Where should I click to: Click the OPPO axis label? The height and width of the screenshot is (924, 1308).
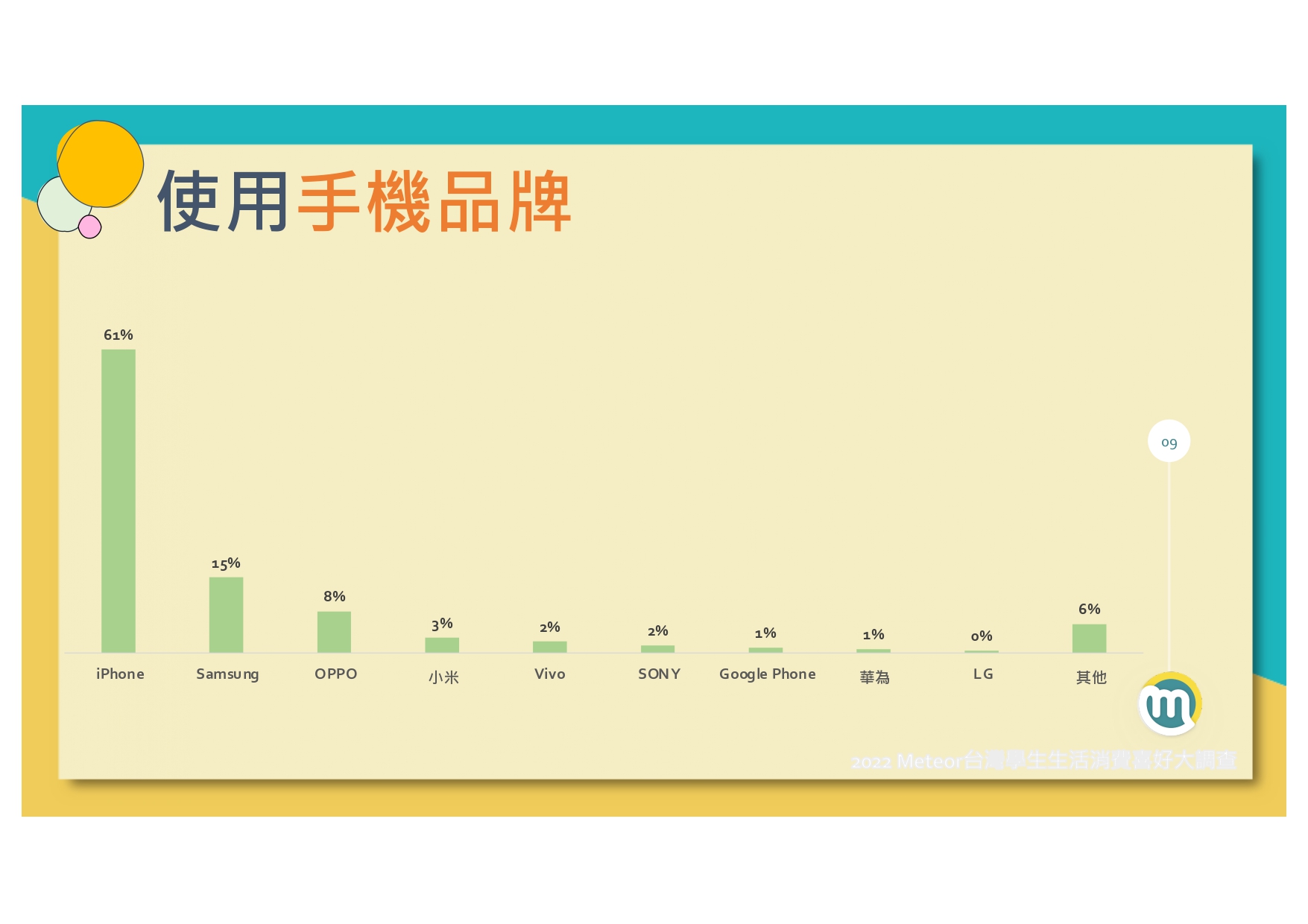coord(336,674)
